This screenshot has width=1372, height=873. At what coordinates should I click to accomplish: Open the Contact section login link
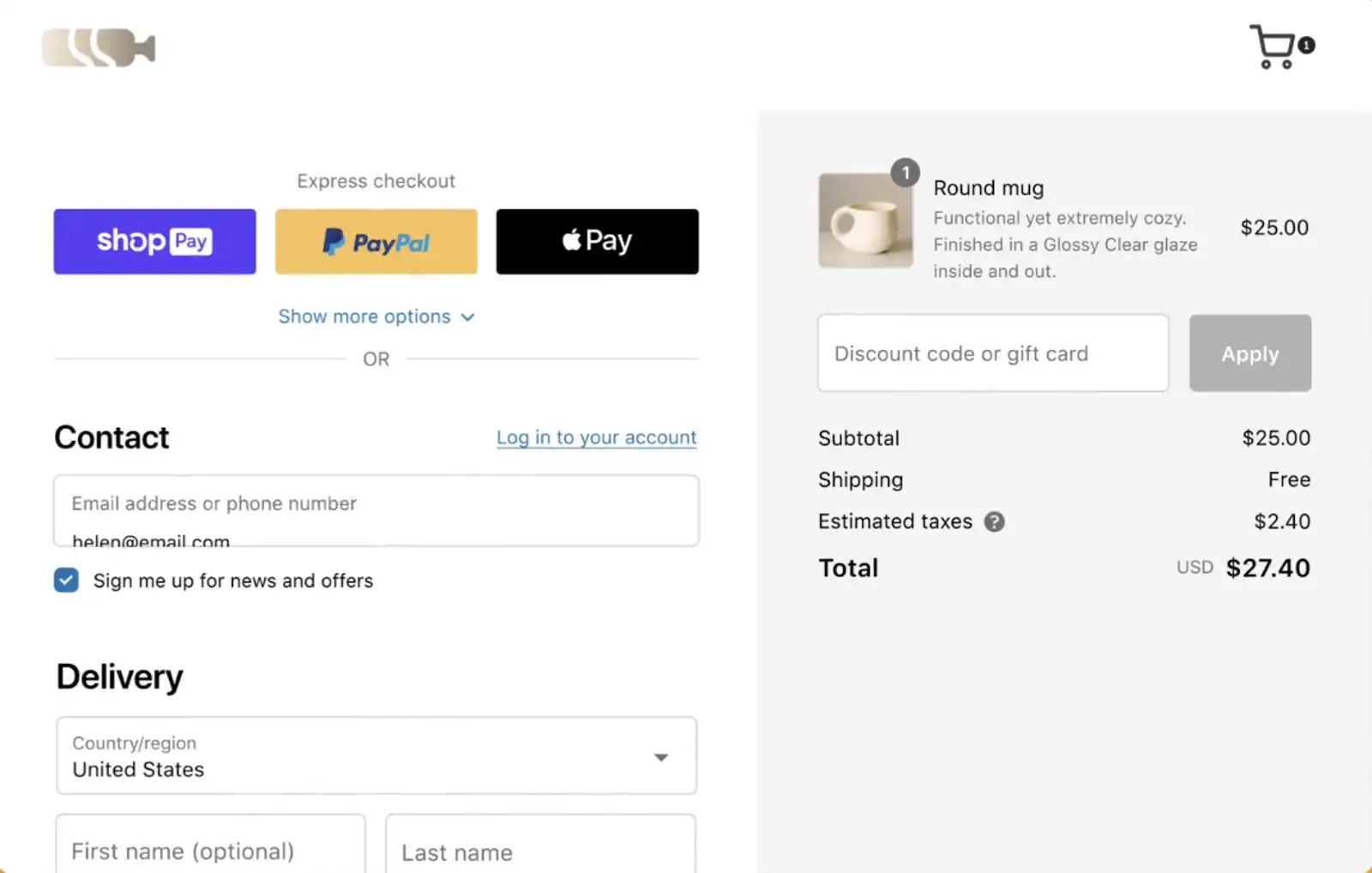coord(596,437)
